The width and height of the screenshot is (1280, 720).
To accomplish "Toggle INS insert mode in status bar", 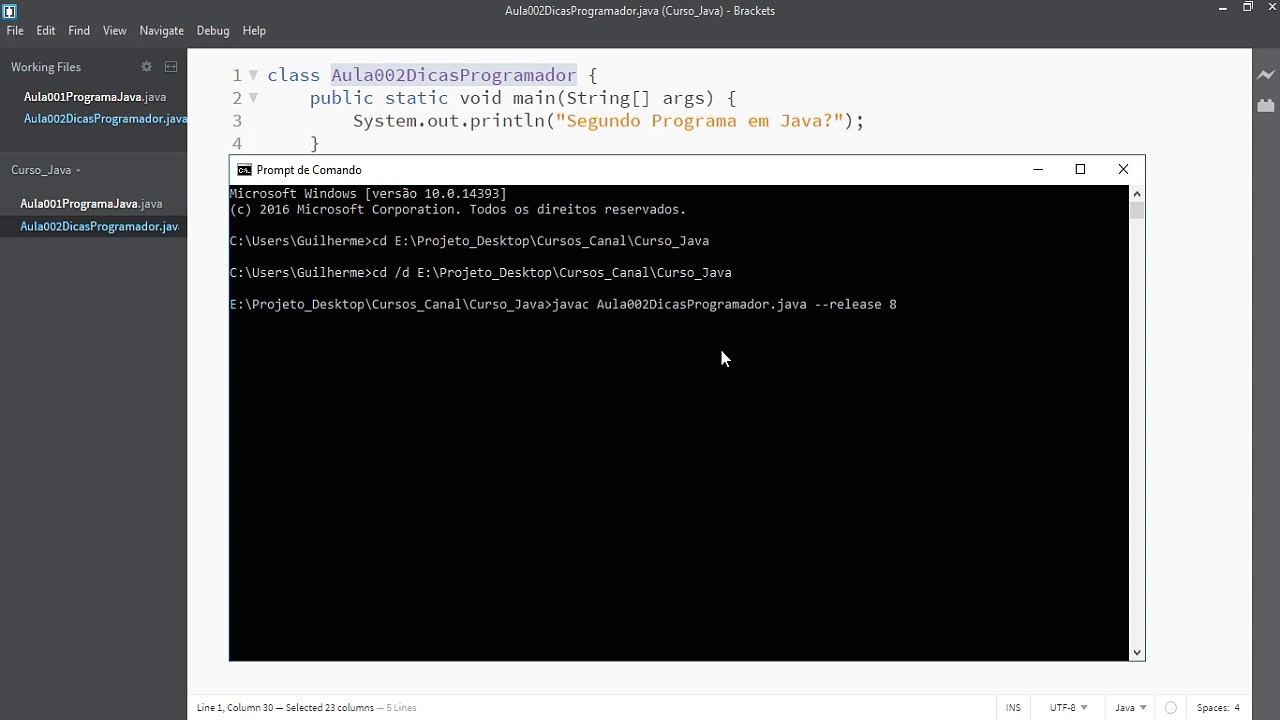I will click(x=1014, y=708).
